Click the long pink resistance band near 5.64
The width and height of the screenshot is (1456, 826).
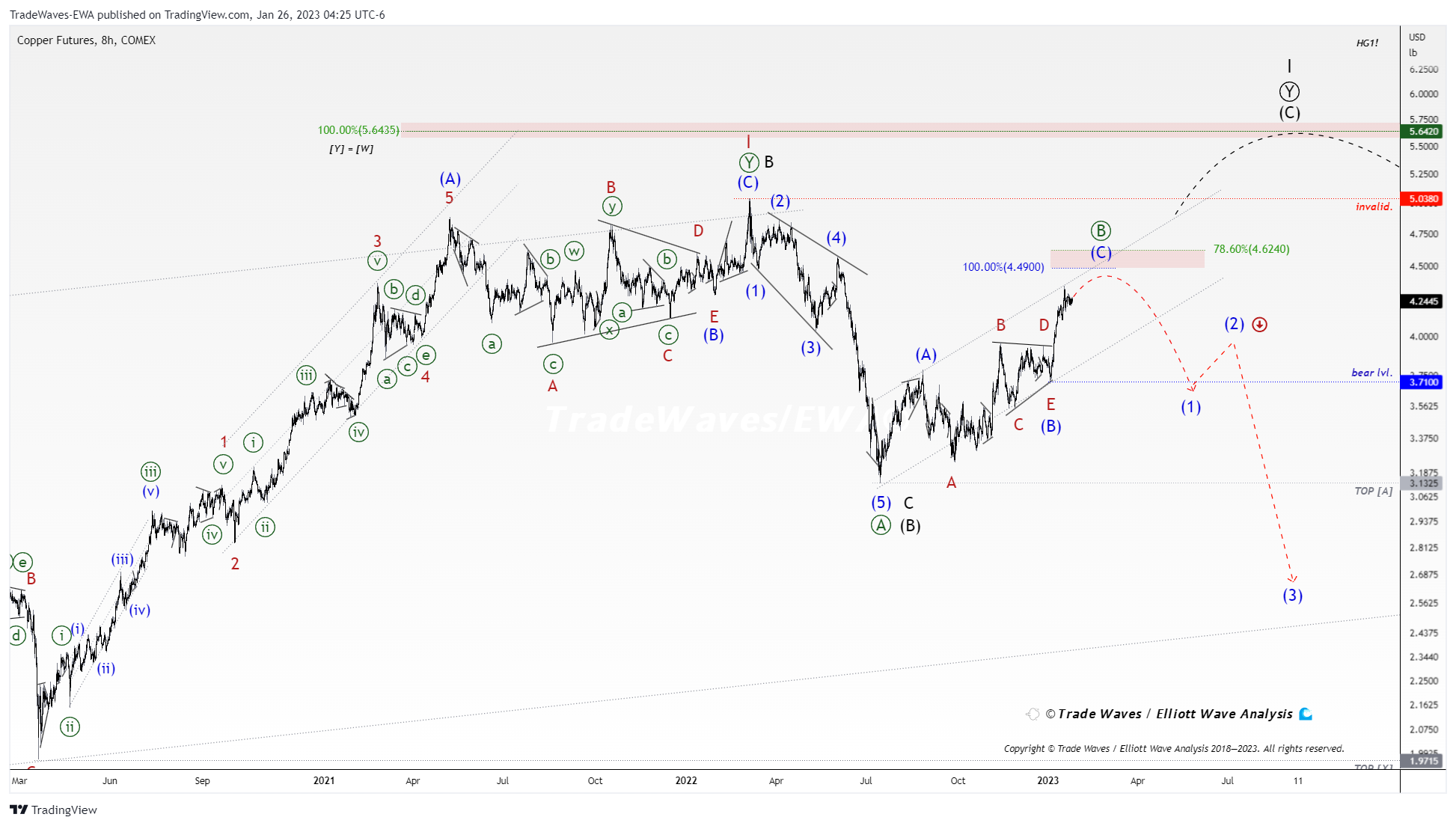[x=900, y=130]
